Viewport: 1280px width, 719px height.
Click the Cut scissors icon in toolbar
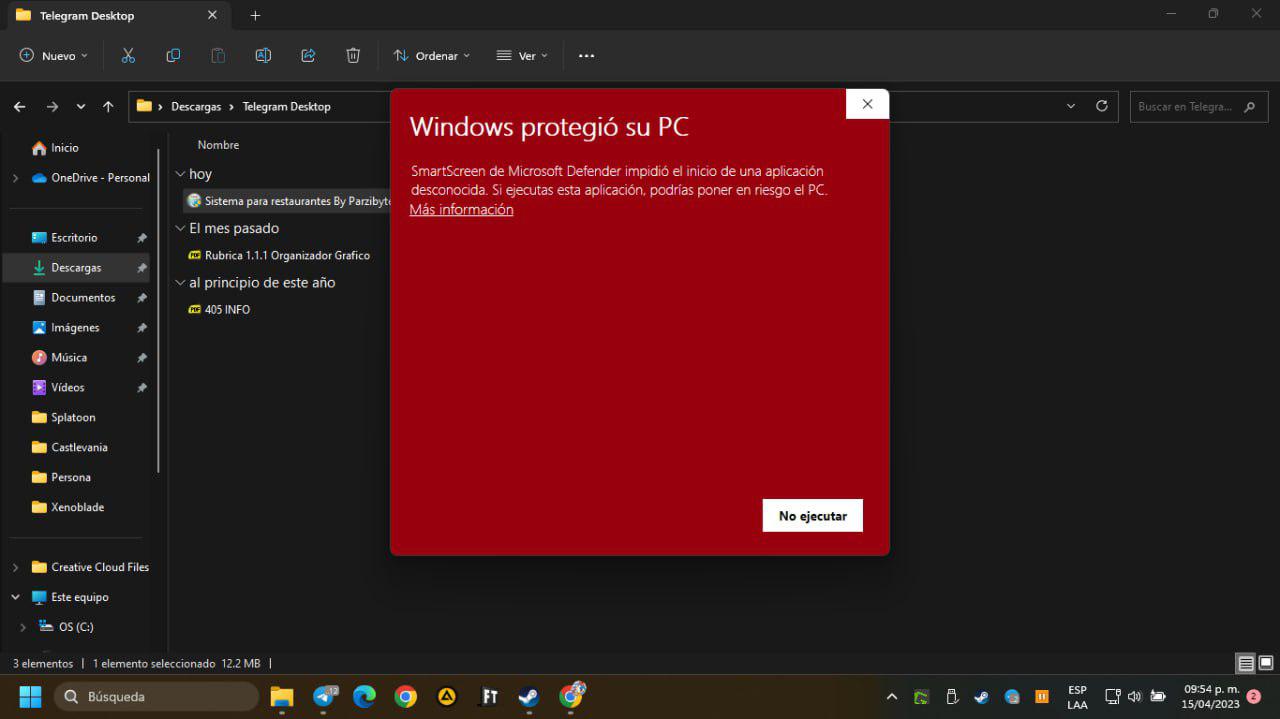[x=128, y=56]
